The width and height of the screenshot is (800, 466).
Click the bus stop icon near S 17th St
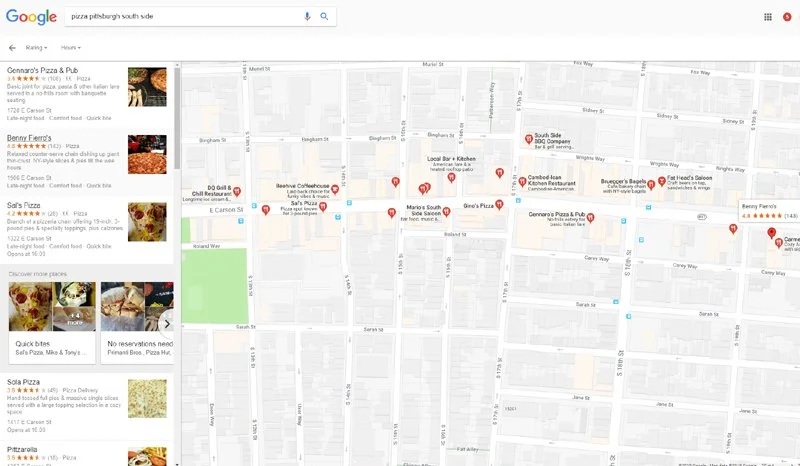point(518,201)
